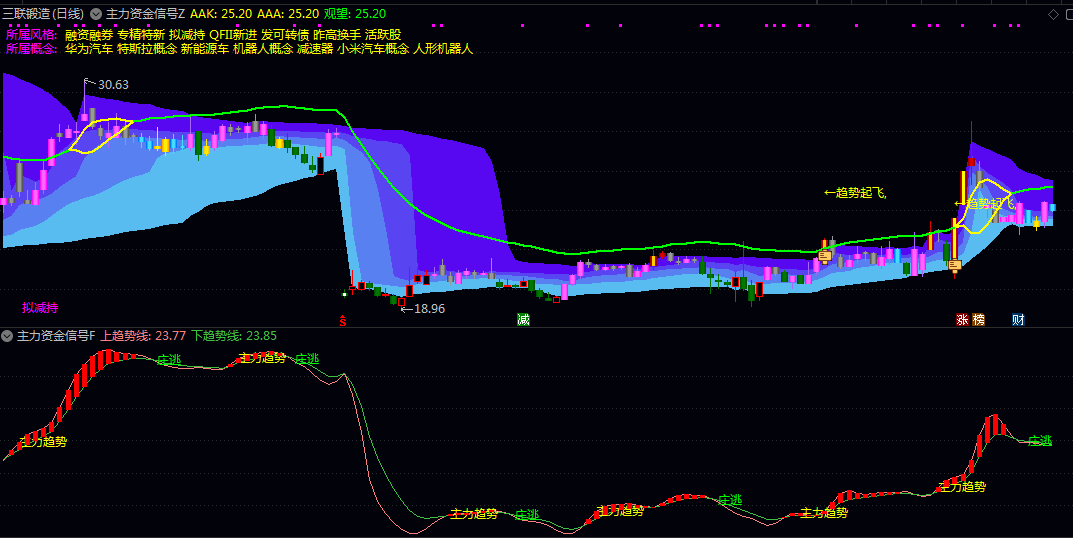This screenshot has height=538, width=1073.
Task: Click the 特斯拉概念 concept tag
Action: [147, 49]
